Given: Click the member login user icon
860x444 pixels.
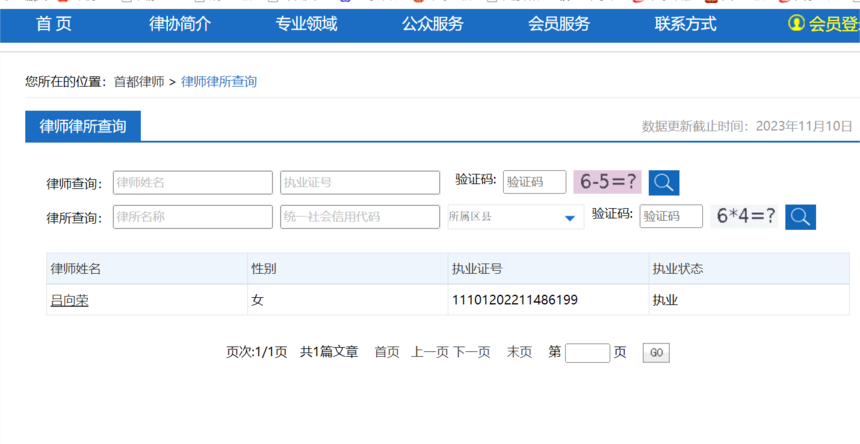Looking at the screenshot, I should (796, 23).
